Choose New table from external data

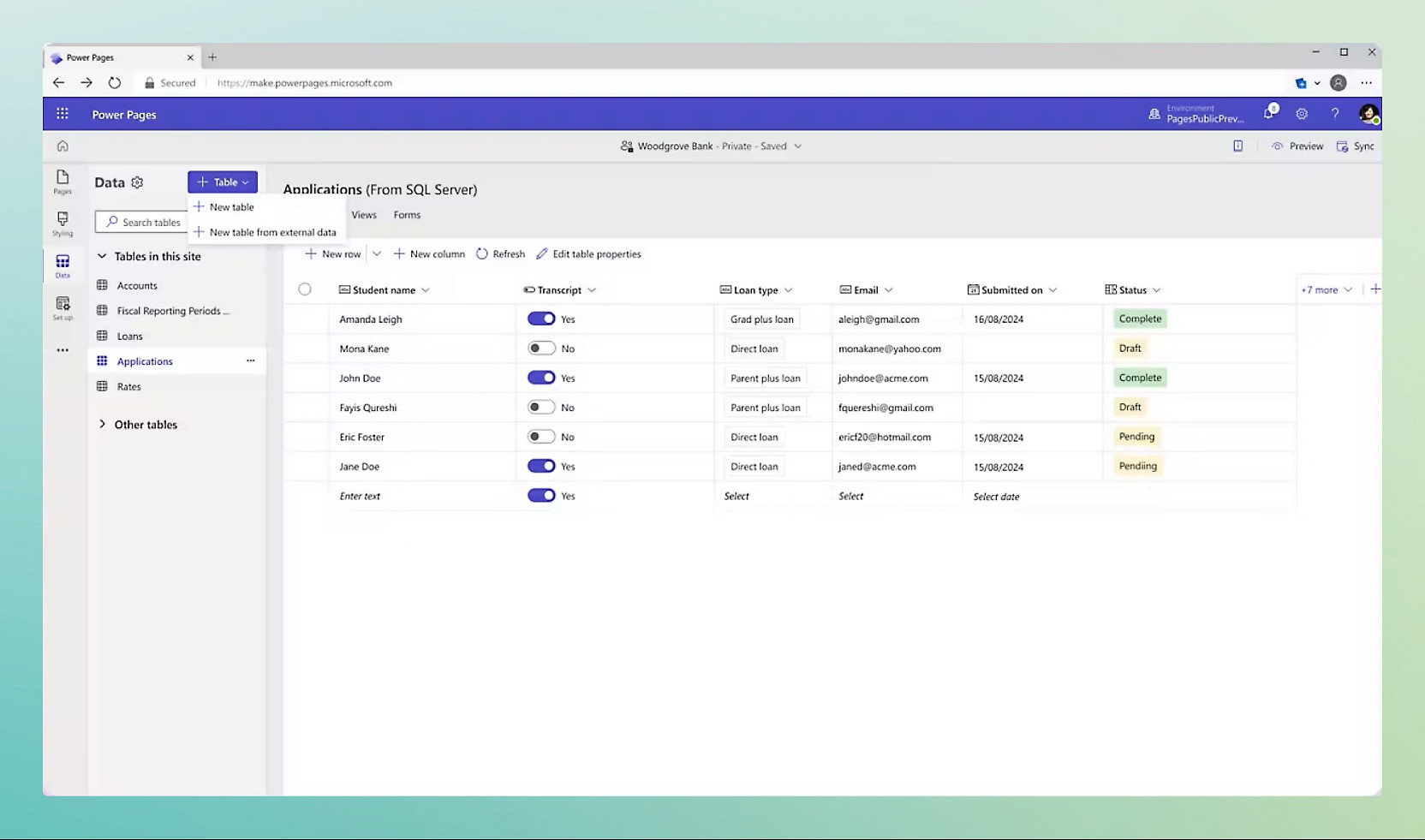pyautogui.click(x=272, y=231)
